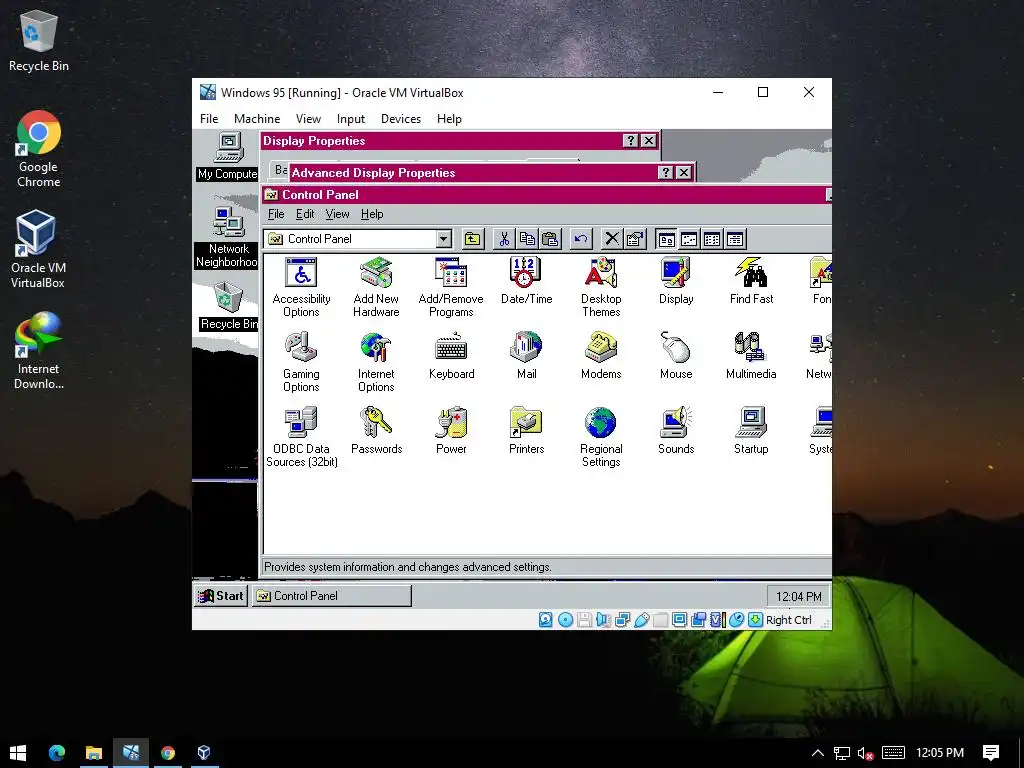Image resolution: width=1024 pixels, height=768 pixels.
Task: Switch to Large Icons view
Action: click(666, 239)
